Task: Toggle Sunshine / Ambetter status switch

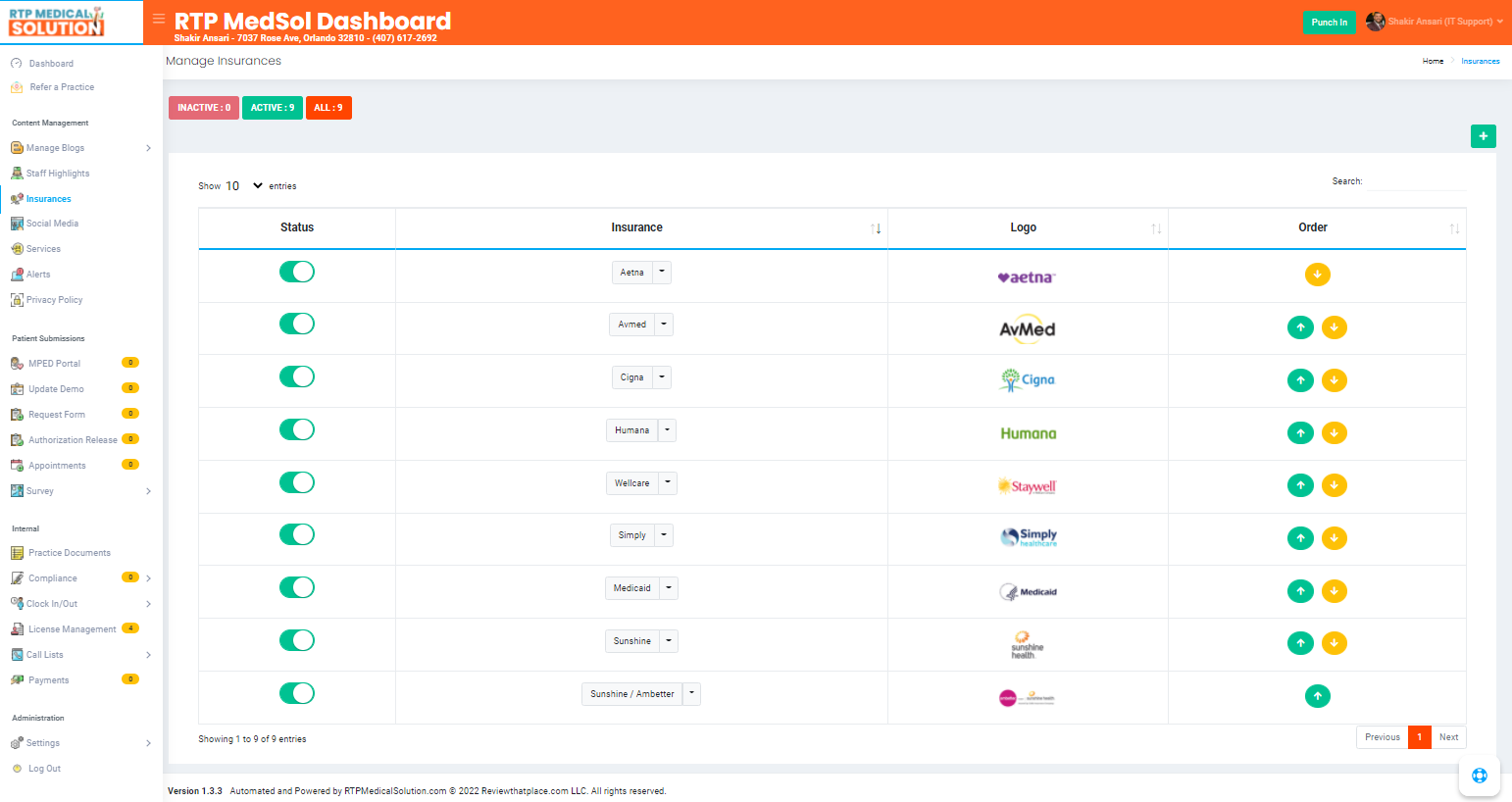Action: click(x=297, y=693)
